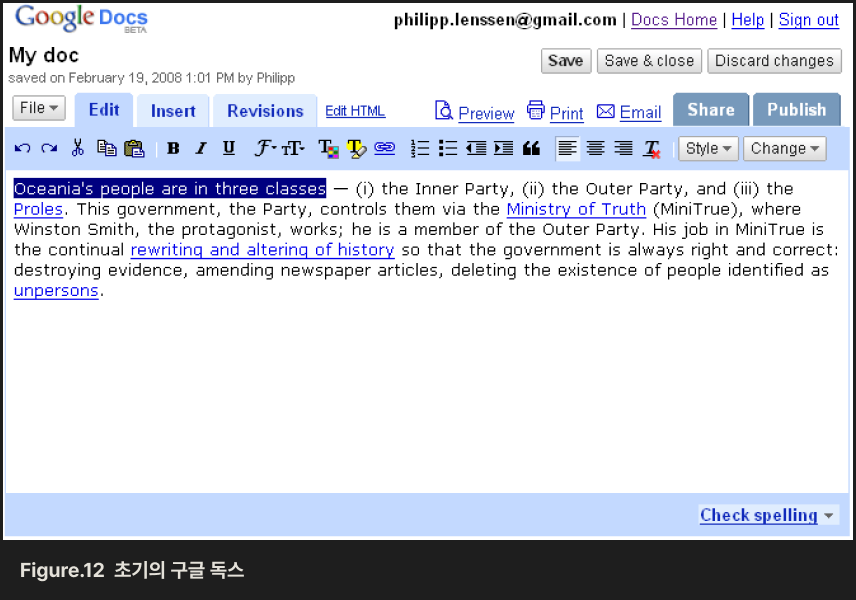Expand the Style dropdown

coord(708,148)
